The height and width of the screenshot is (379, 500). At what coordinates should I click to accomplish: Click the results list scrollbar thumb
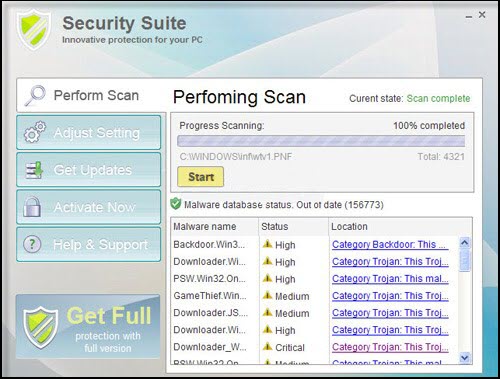click(464, 260)
